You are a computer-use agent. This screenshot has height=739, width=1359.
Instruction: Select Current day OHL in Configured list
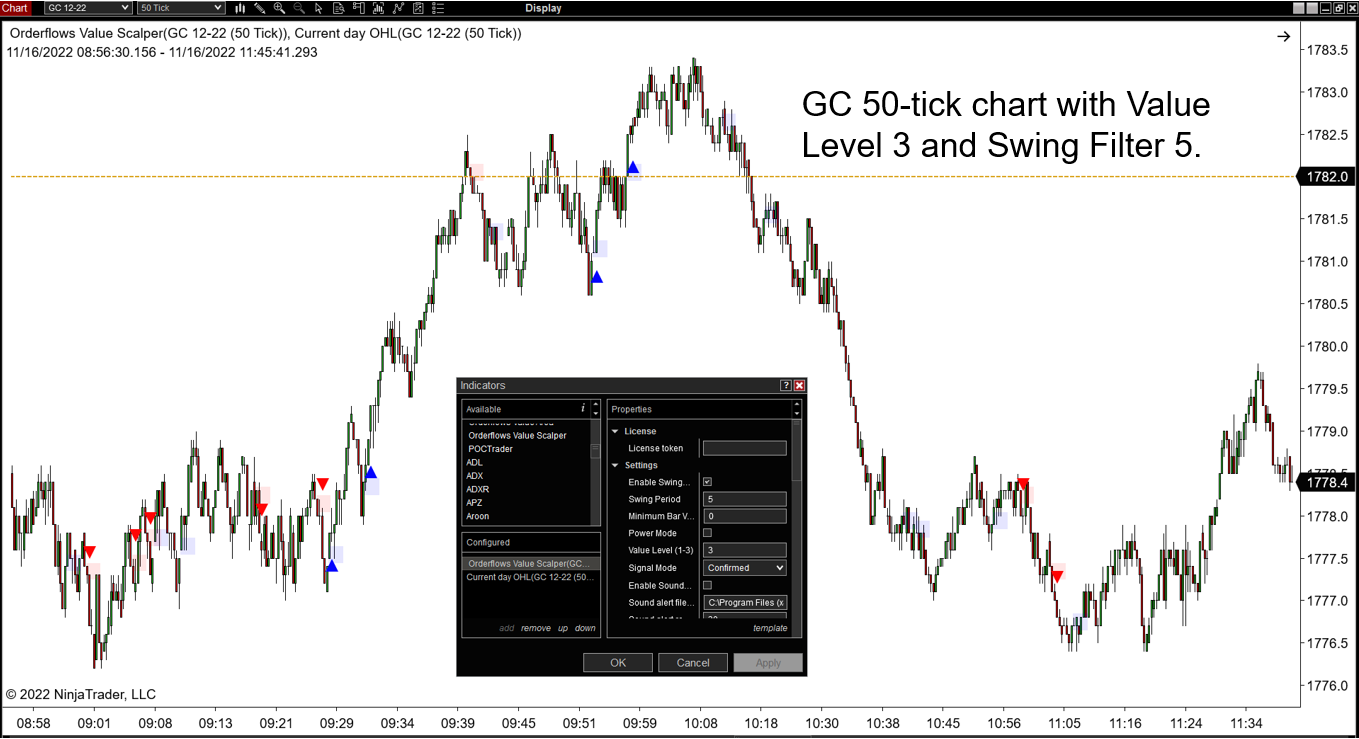click(x=530, y=577)
